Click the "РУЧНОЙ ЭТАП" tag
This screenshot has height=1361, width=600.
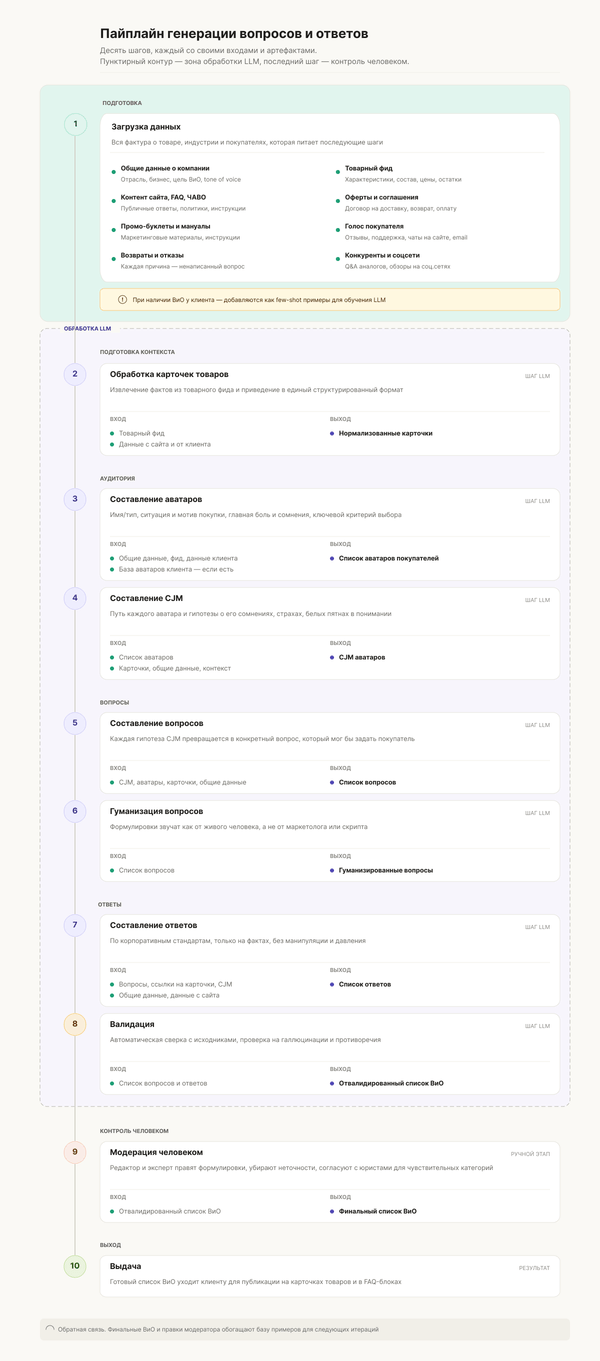coord(530,1154)
